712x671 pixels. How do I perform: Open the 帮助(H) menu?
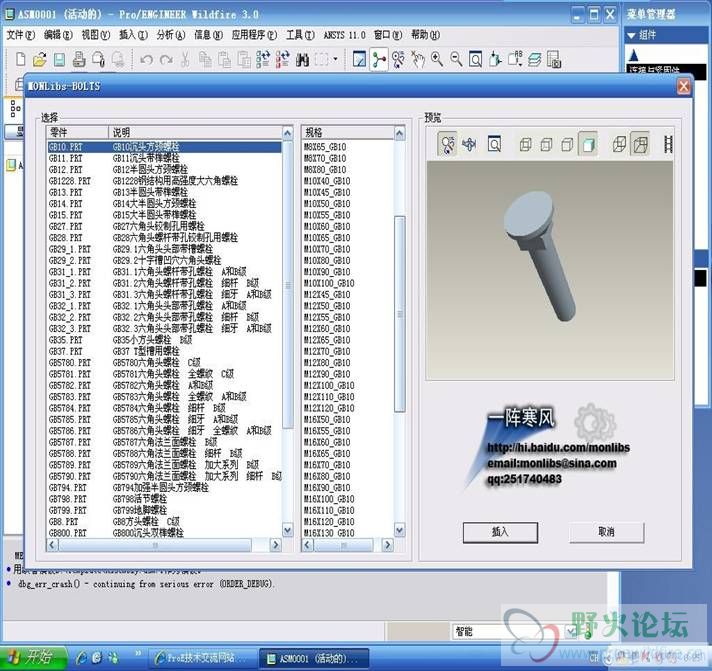click(x=425, y=35)
